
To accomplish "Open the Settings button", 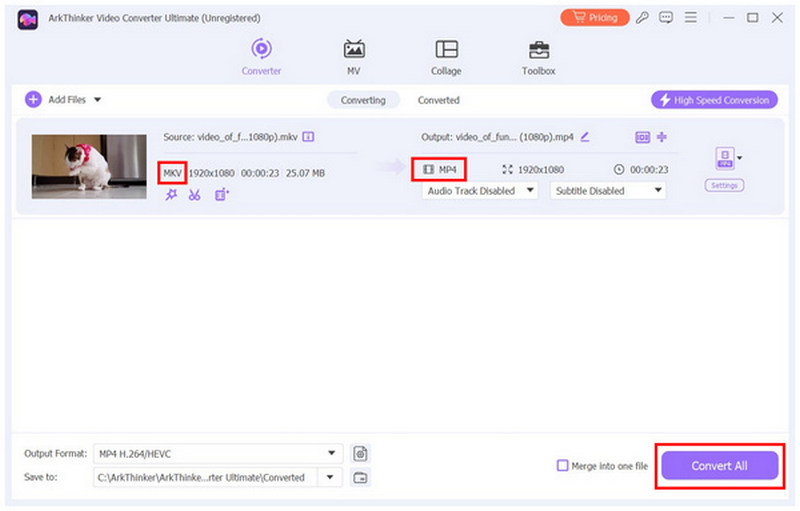I will coord(724,186).
